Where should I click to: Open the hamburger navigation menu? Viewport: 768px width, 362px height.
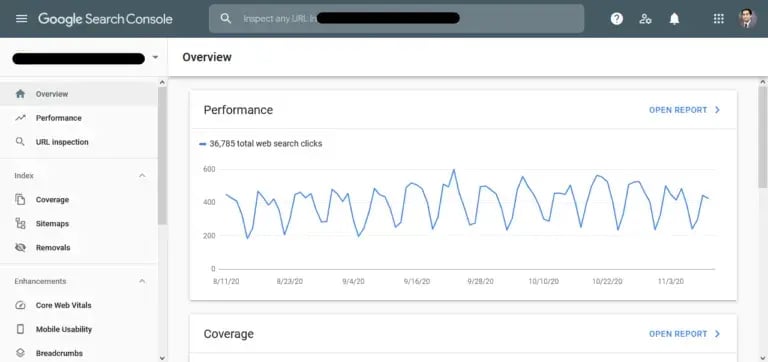(22, 19)
